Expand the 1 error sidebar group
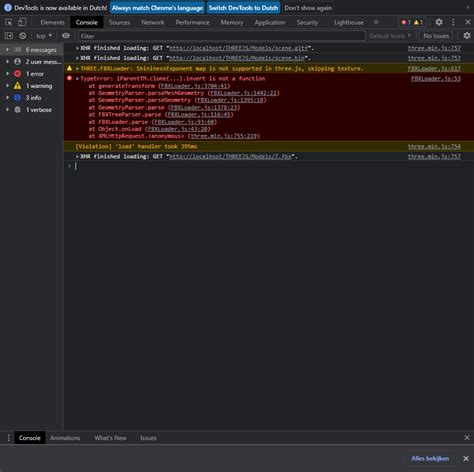 [8, 74]
